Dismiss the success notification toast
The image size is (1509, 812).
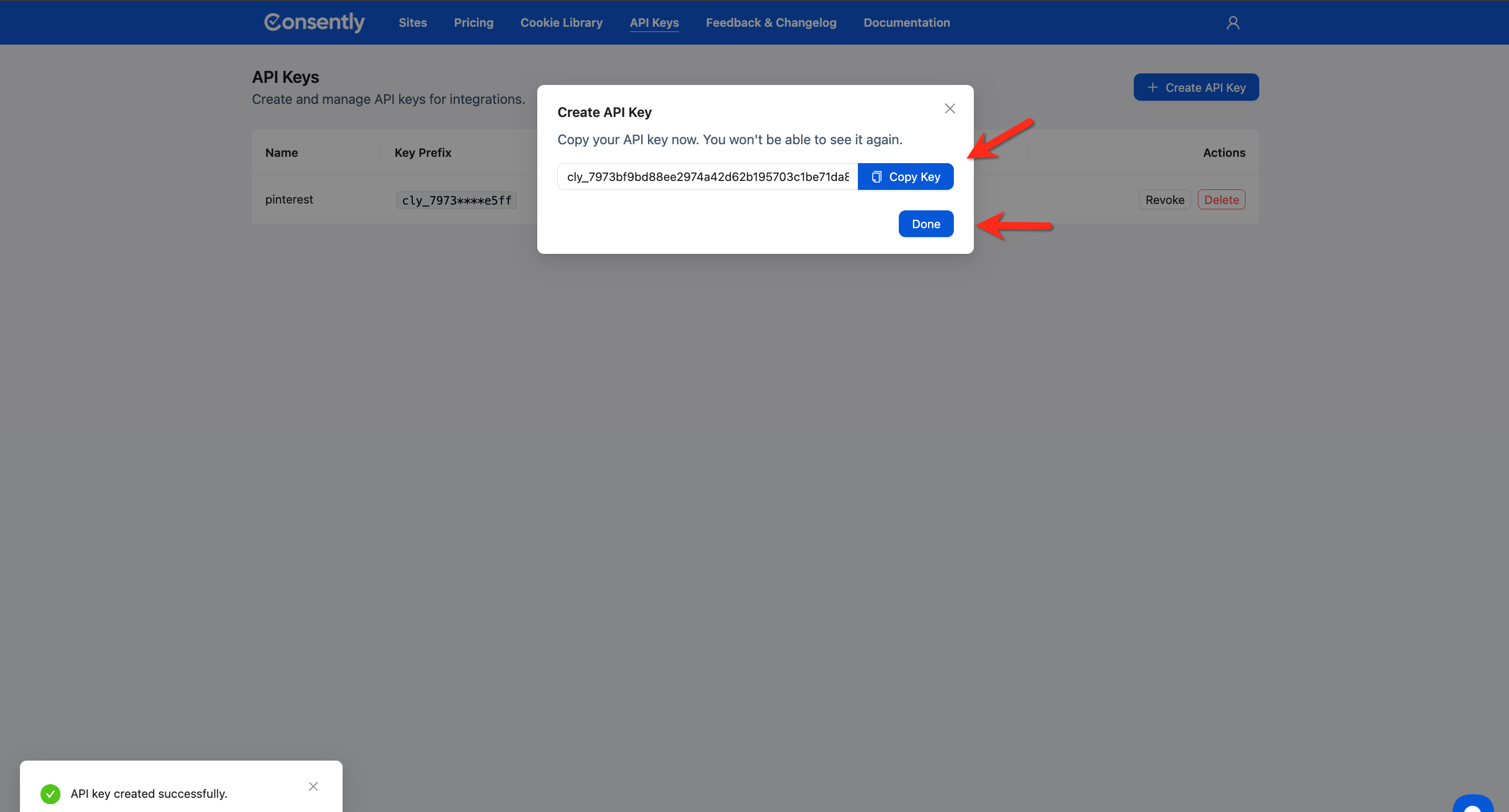tap(313, 786)
